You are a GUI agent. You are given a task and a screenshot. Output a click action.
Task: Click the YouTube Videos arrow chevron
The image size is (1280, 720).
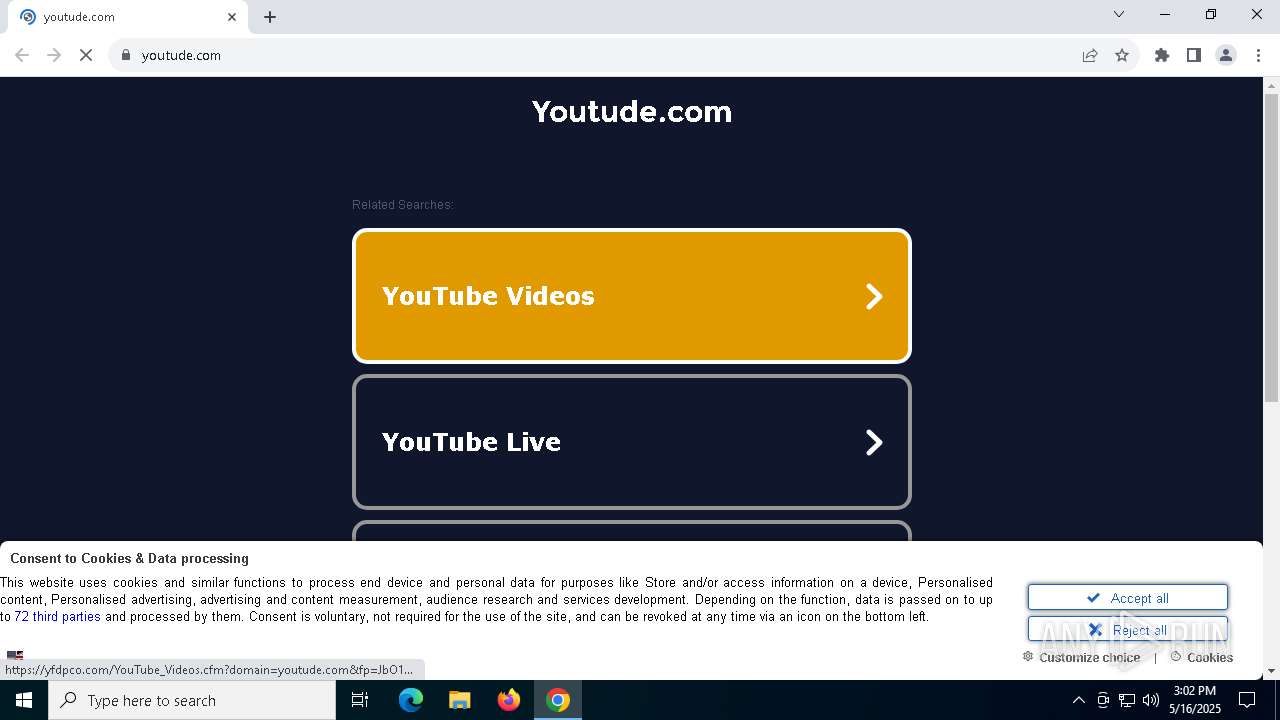click(x=874, y=296)
